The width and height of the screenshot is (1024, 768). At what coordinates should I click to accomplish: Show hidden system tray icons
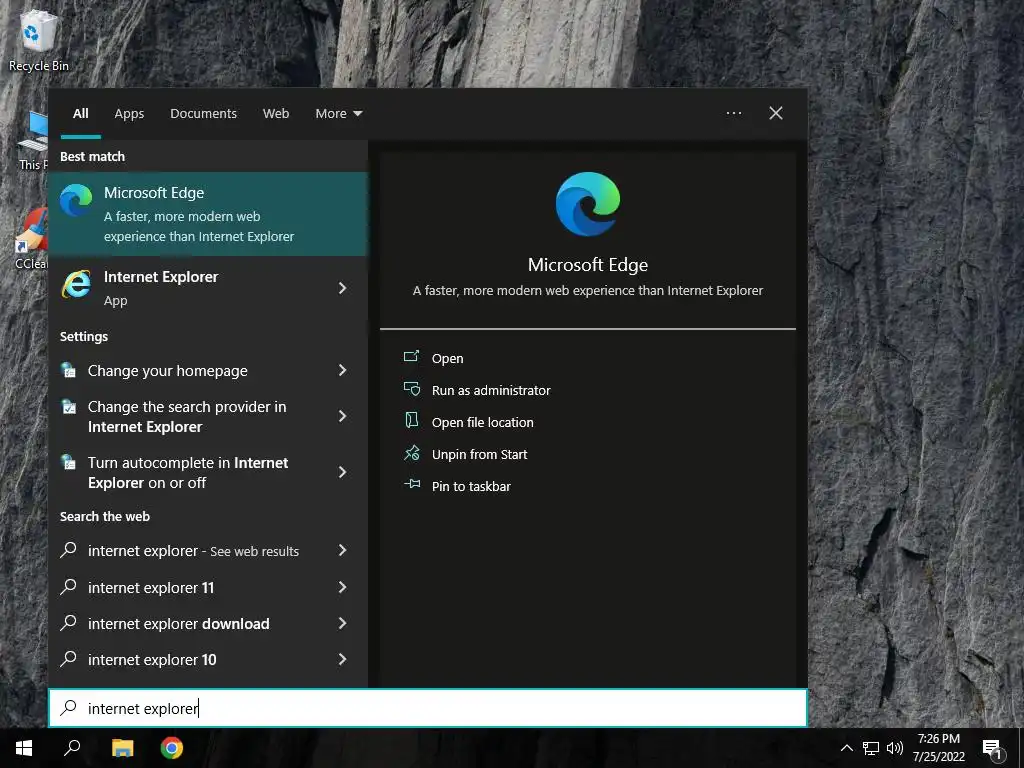tap(846, 748)
